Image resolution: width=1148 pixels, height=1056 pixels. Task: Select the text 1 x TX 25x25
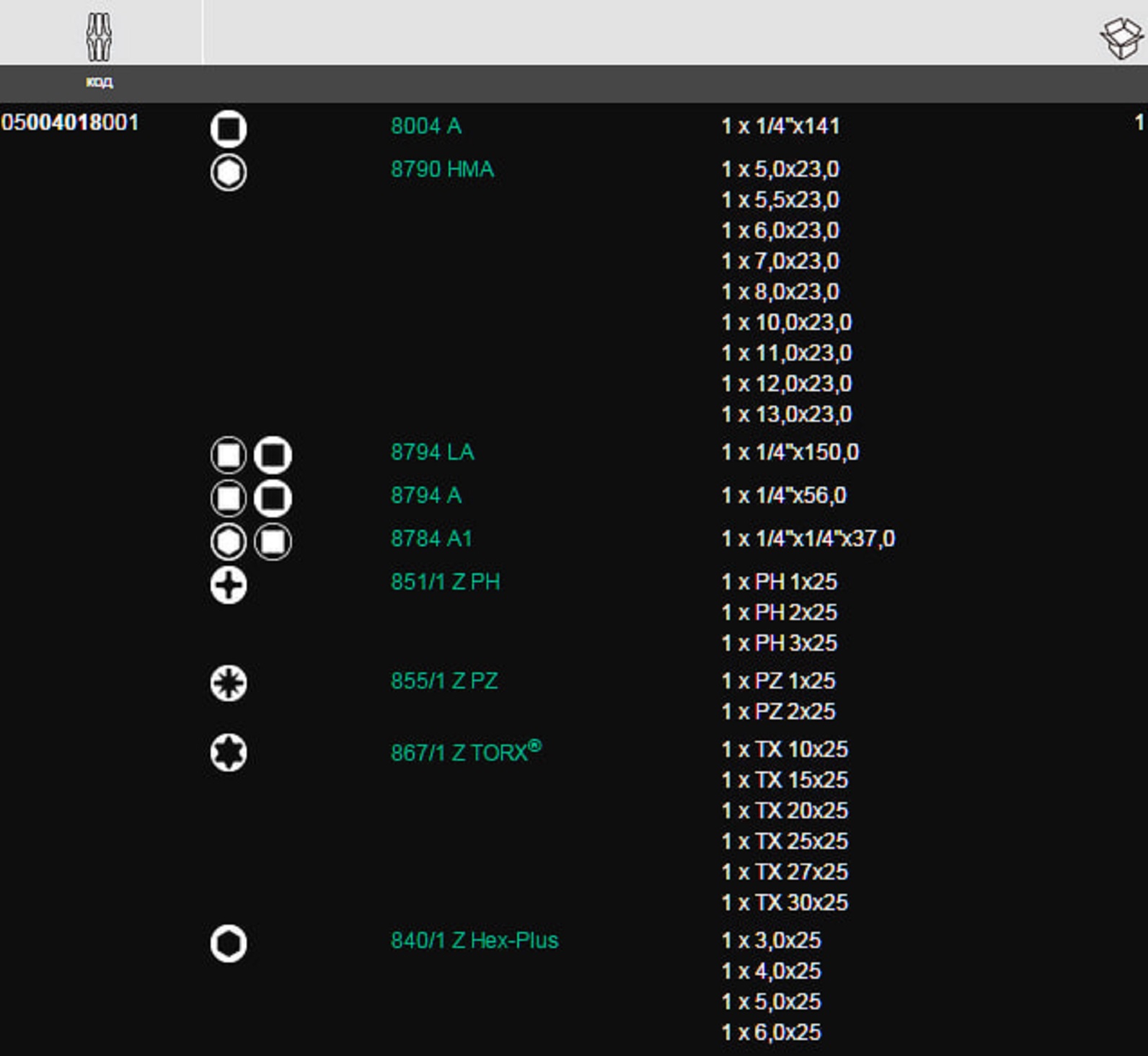pyautogui.click(x=785, y=841)
